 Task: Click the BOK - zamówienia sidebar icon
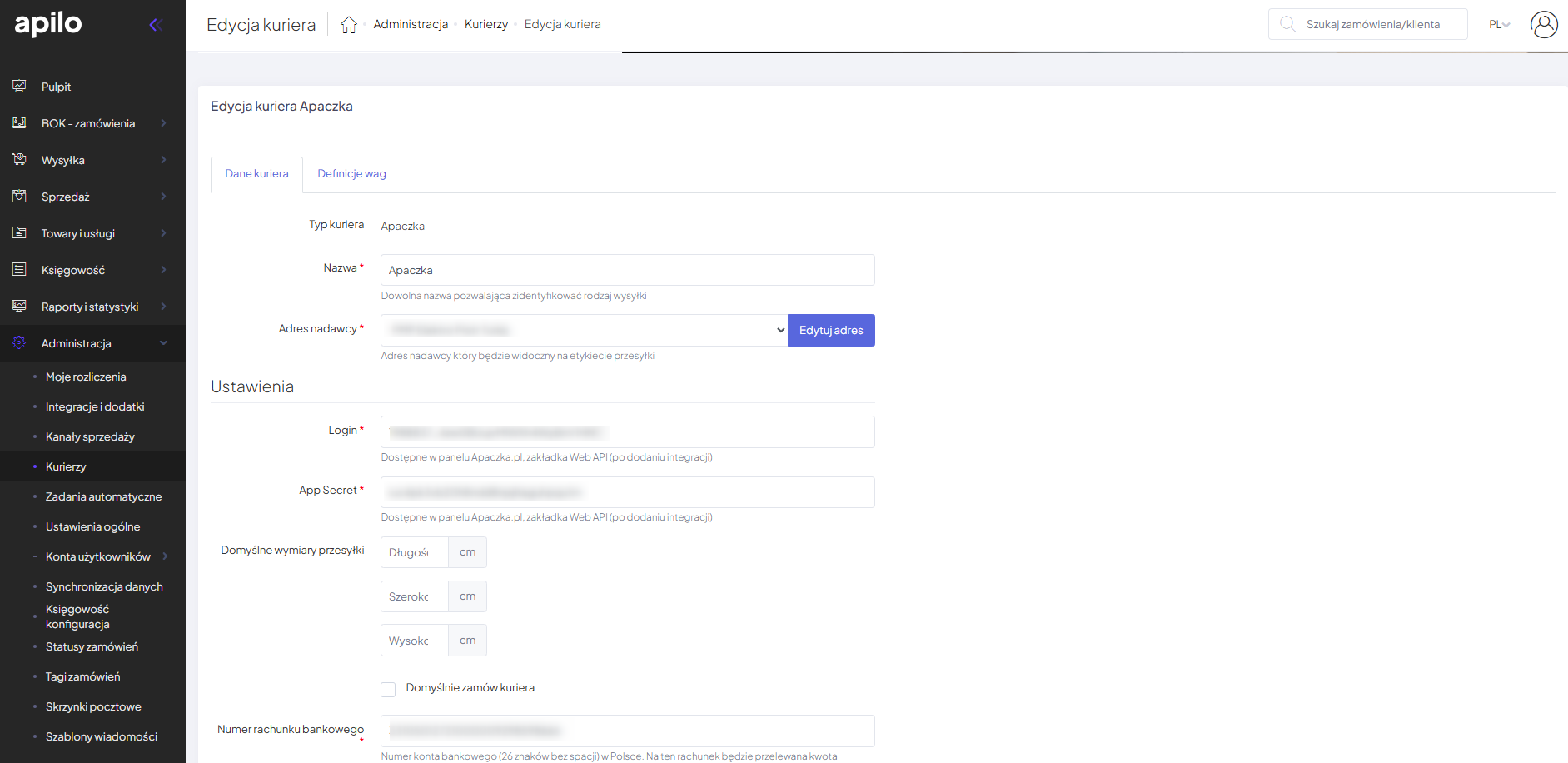click(x=19, y=122)
